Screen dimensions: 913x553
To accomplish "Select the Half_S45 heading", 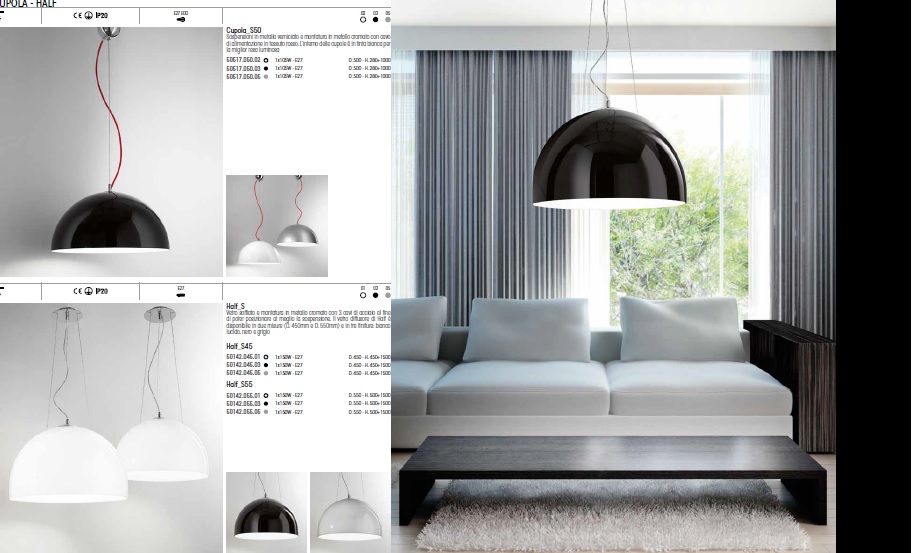I will pos(239,346).
